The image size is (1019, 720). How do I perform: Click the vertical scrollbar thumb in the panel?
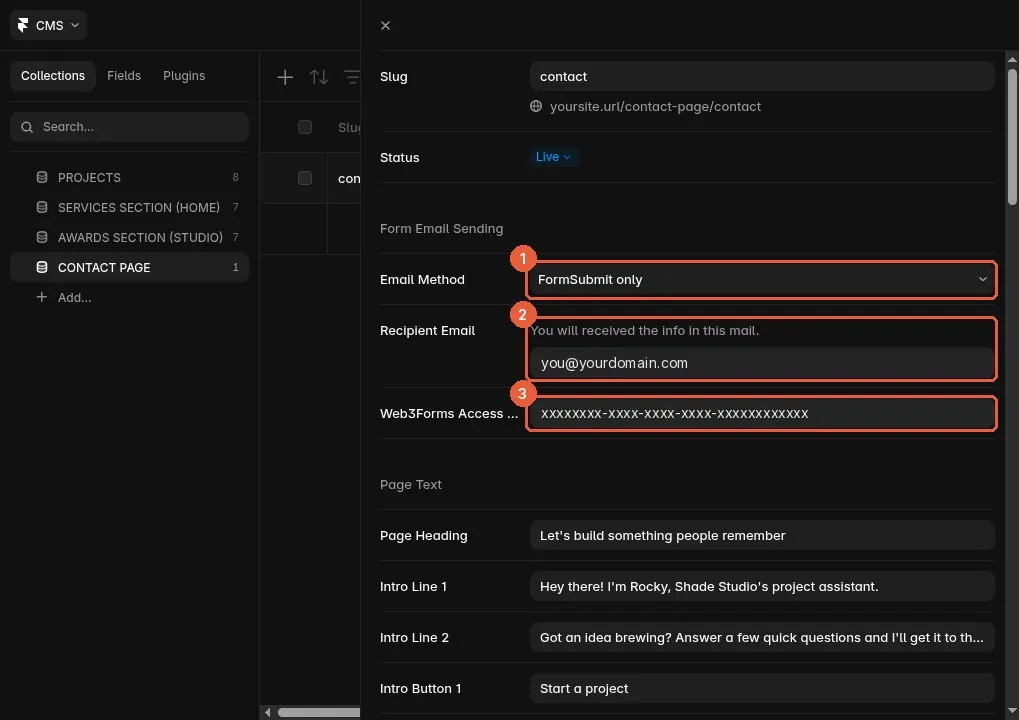[1012, 137]
